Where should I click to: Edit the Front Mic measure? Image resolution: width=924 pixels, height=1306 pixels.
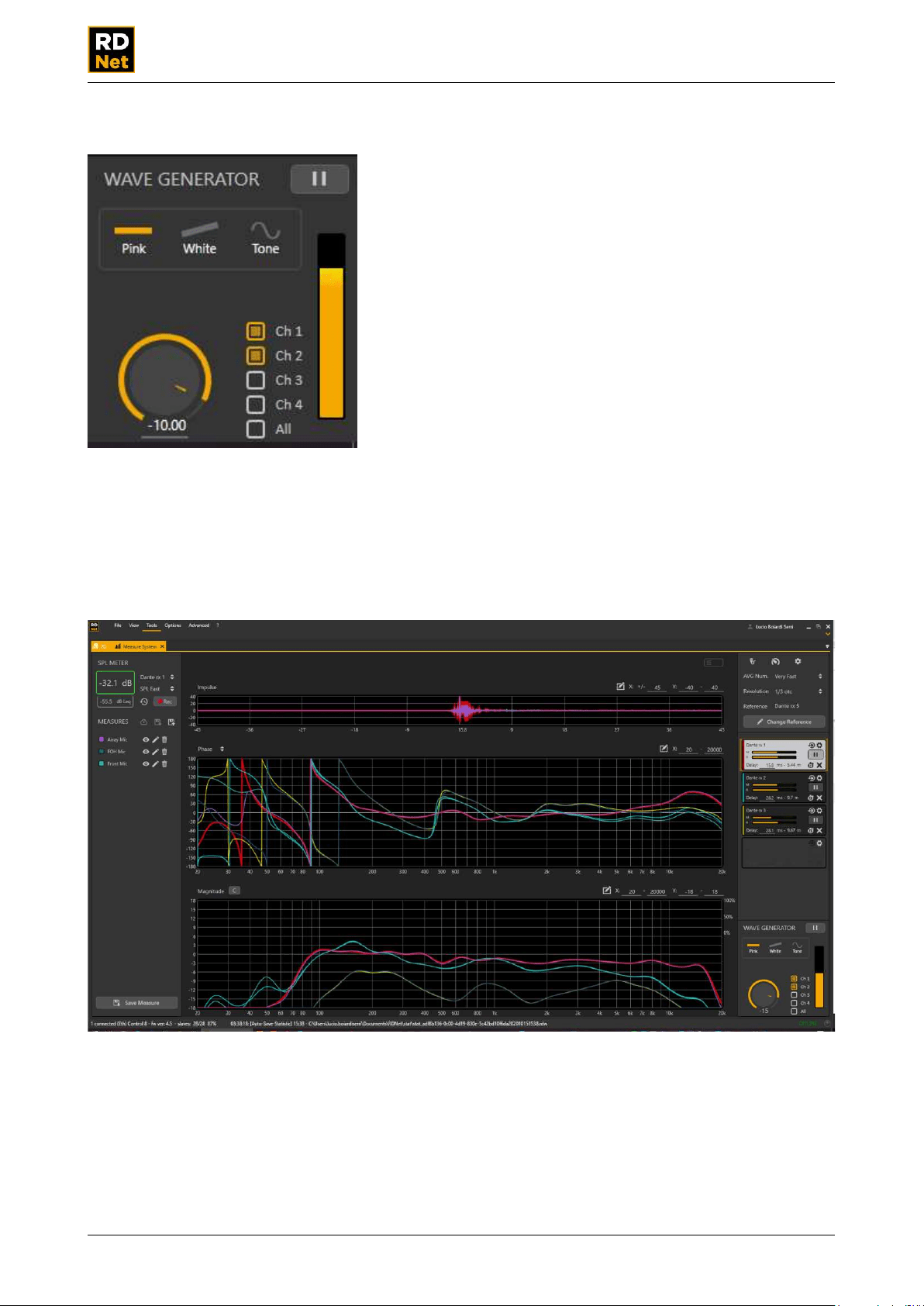(155, 763)
